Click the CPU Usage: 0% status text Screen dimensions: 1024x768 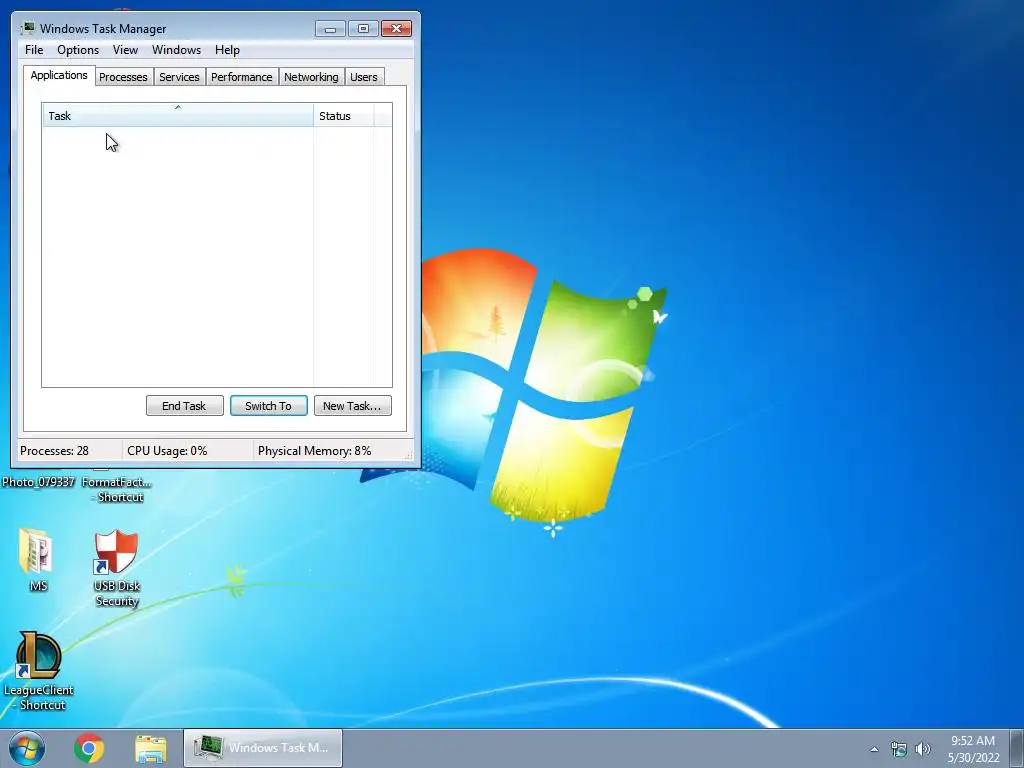[x=167, y=451]
